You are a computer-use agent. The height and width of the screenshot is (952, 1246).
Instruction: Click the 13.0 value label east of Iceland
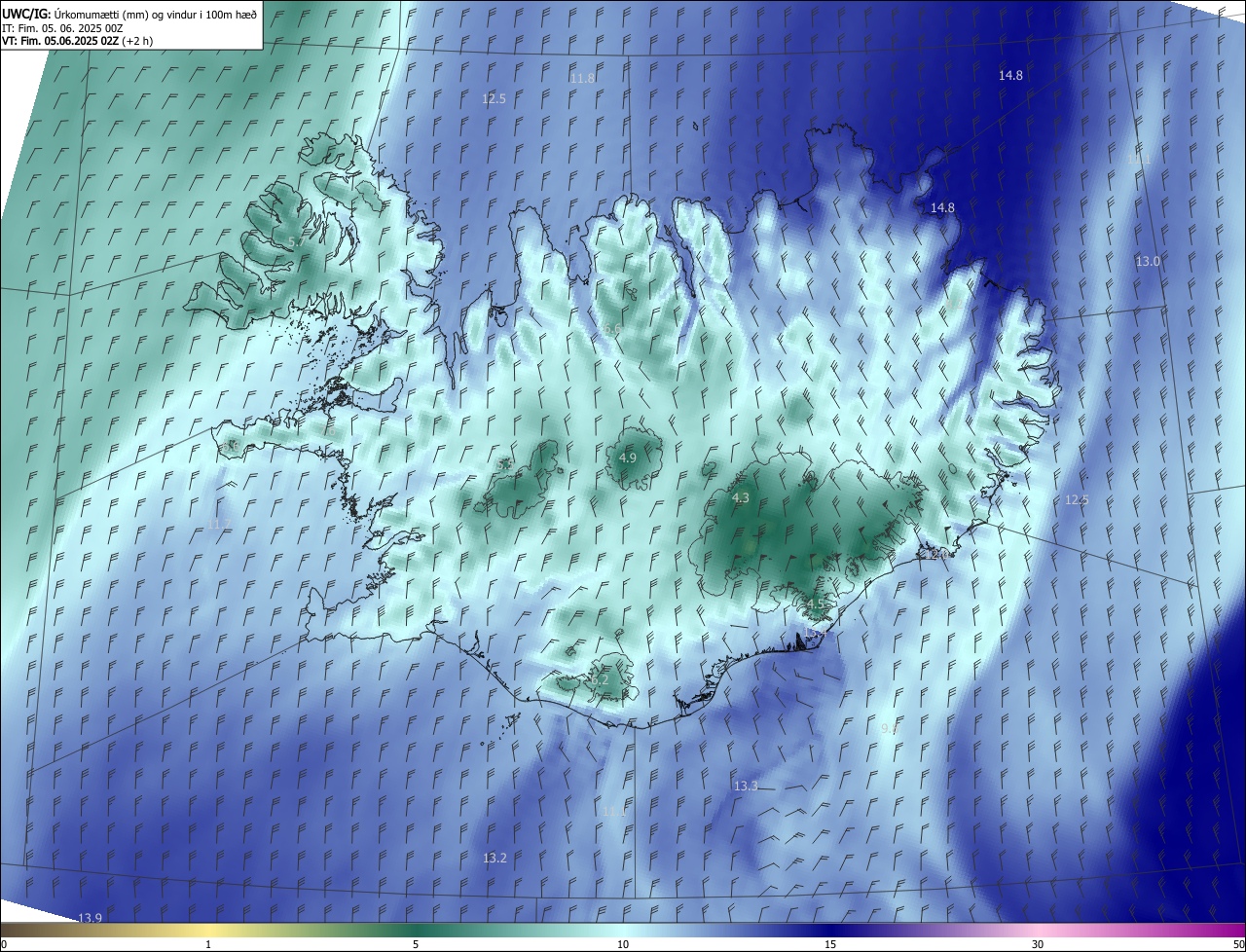point(1148,261)
